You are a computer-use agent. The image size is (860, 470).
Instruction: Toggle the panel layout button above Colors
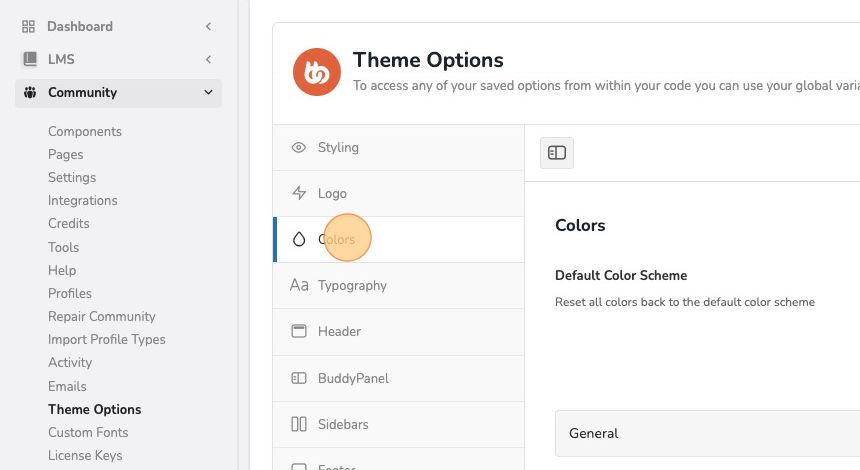(557, 152)
